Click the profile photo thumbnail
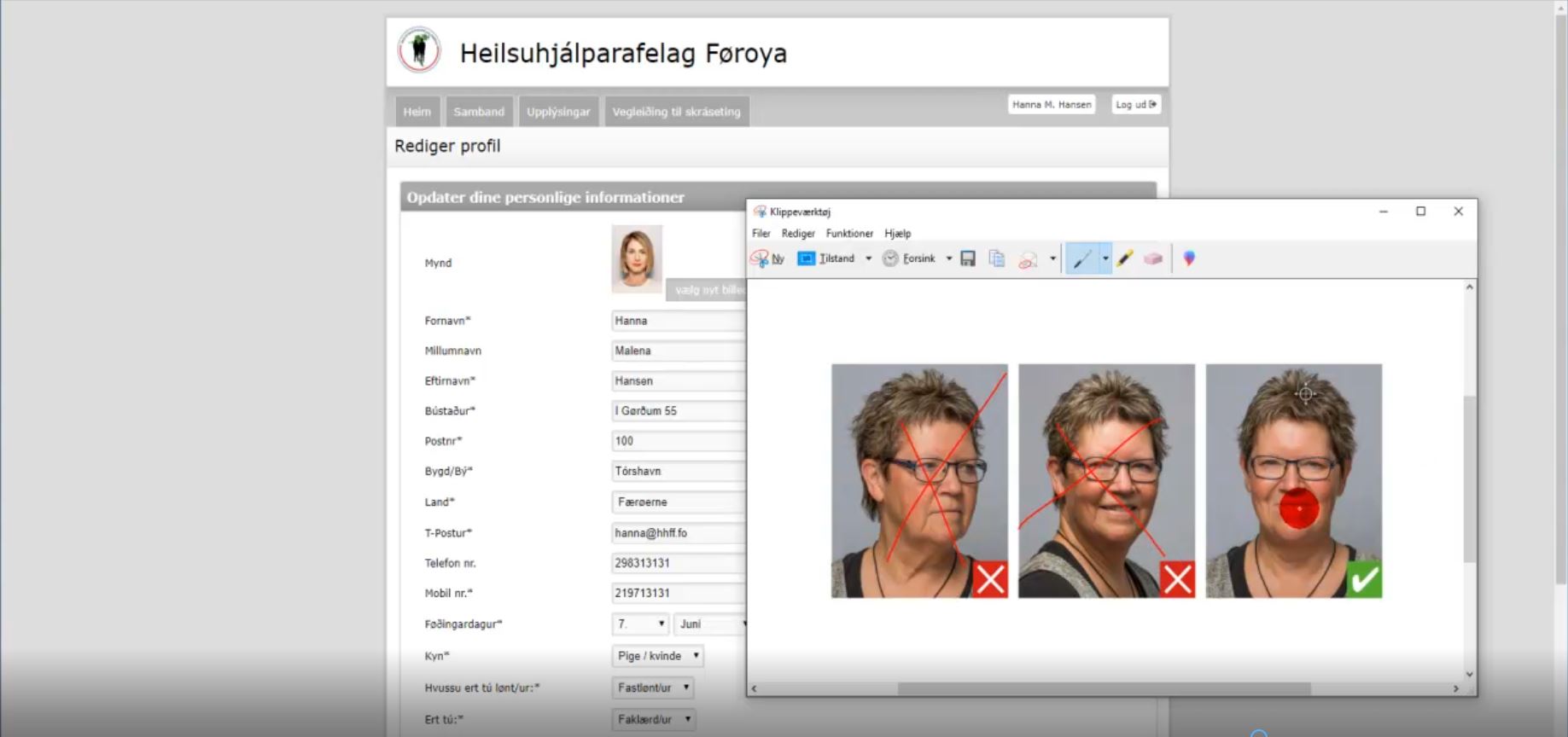This screenshot has height=737, width=1568. tap(637, 259)
